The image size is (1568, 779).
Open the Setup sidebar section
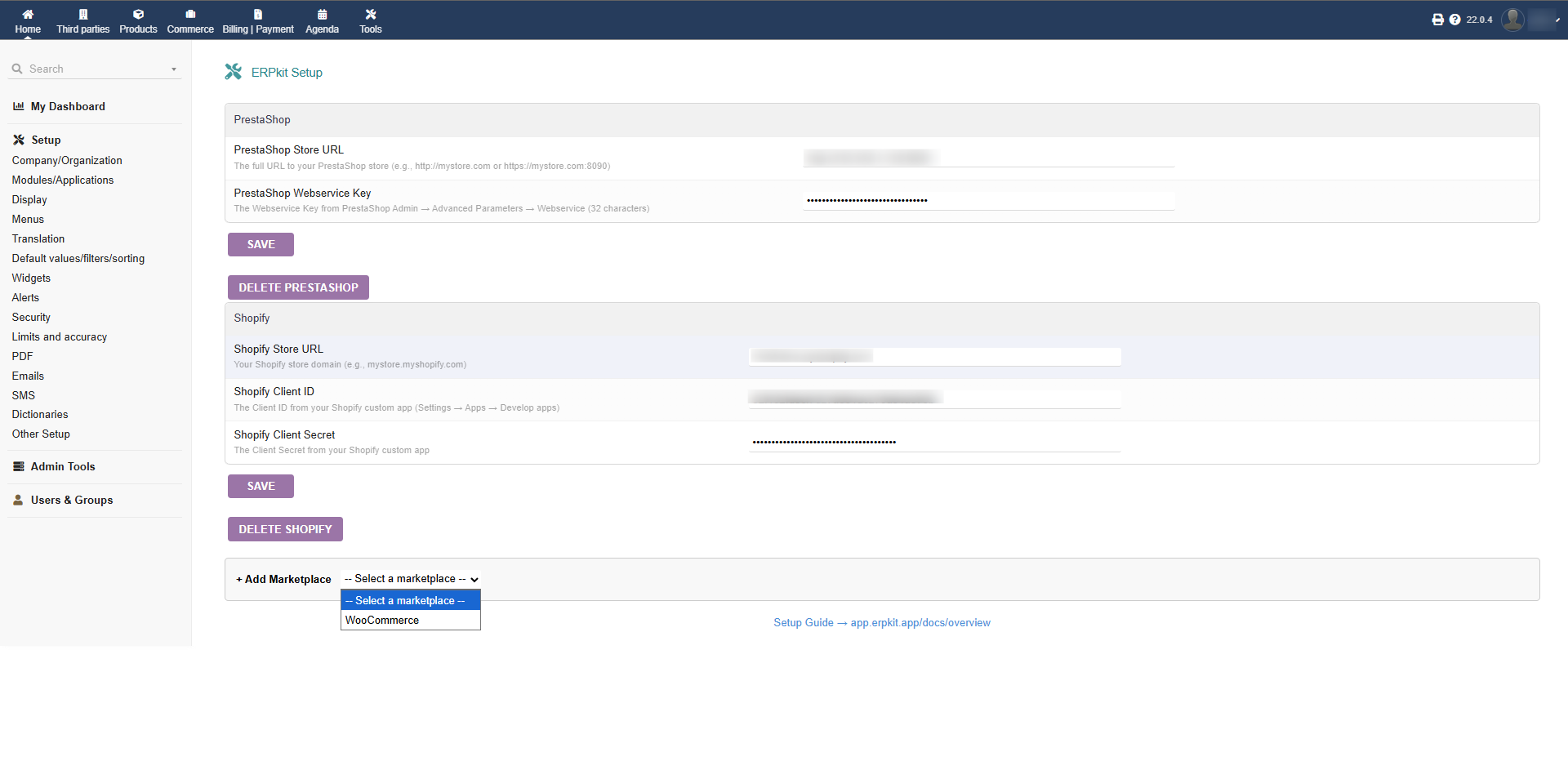pos(46,140)
